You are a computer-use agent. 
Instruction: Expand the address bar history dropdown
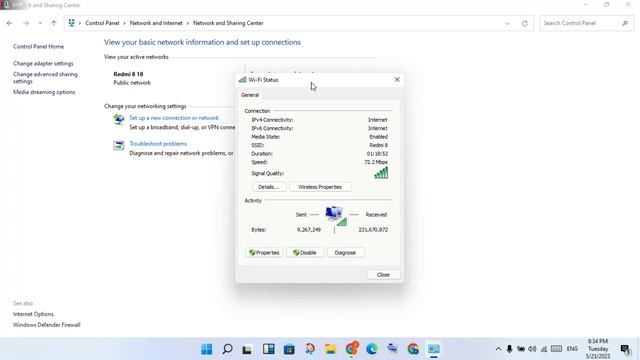[x=507, y=23]
